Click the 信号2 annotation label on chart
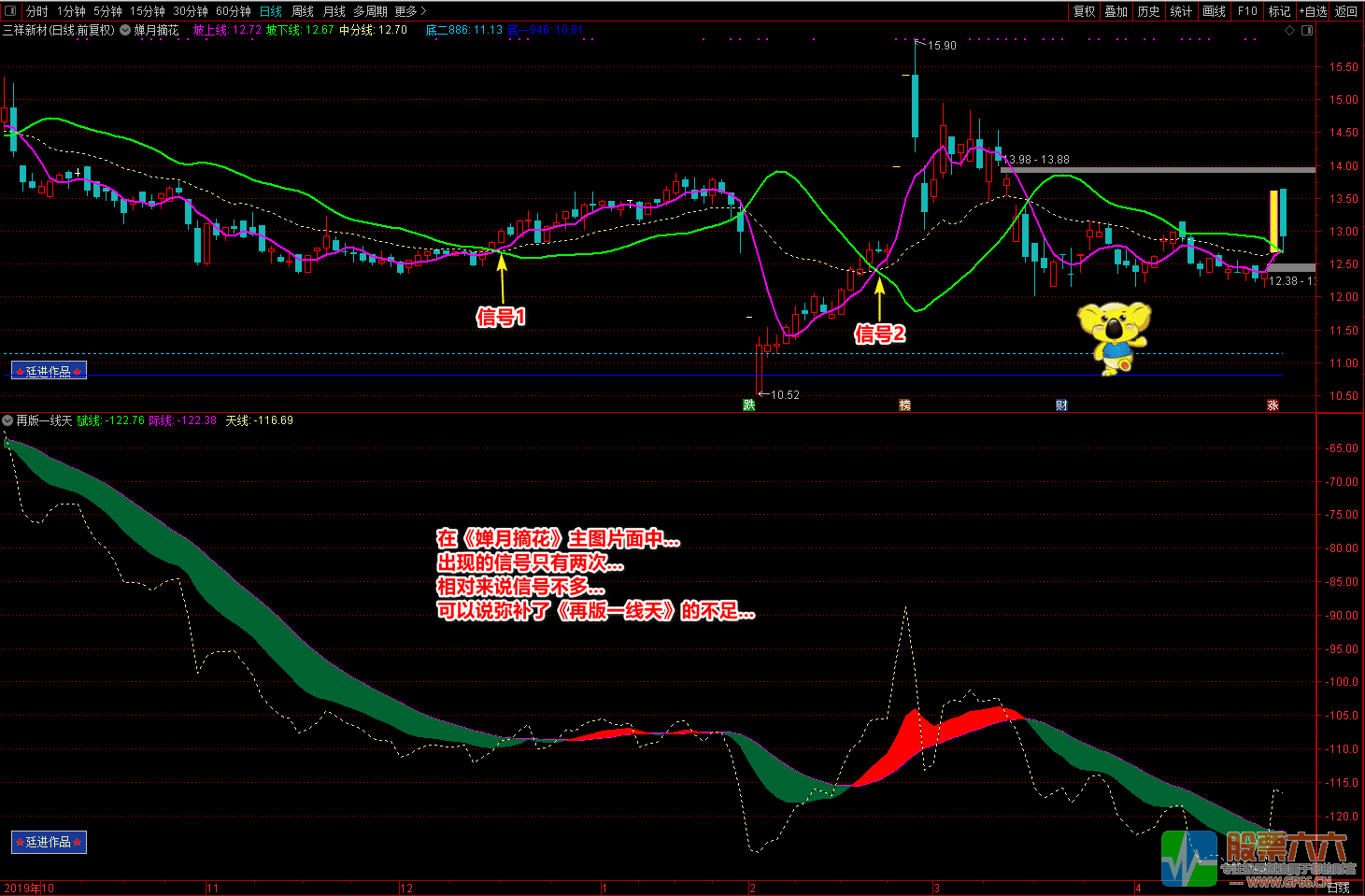The width and height of the screenshot is (1365, 896). pyautogui.click(x=879, y=334)
